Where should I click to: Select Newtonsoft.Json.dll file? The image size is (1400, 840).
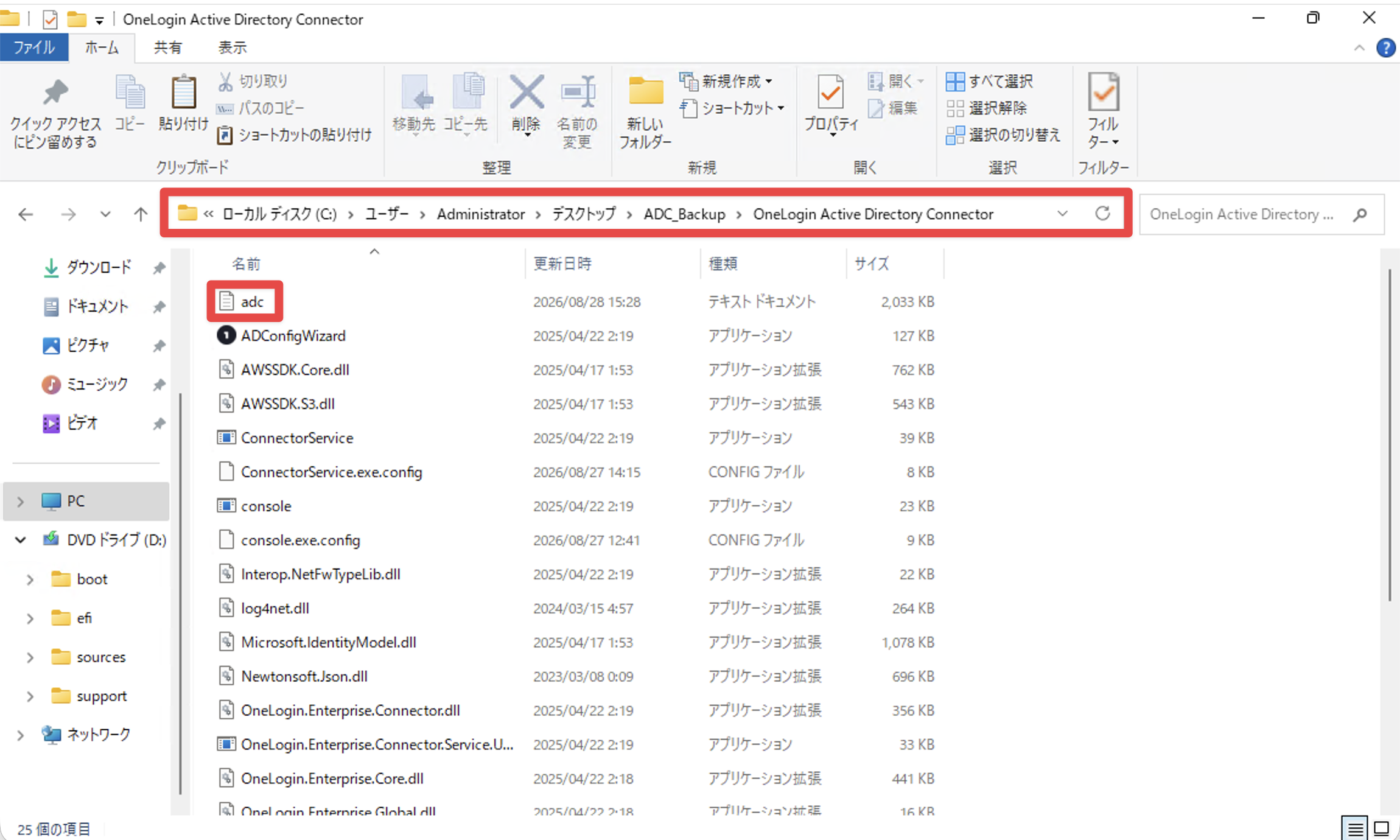click(304, 677)
